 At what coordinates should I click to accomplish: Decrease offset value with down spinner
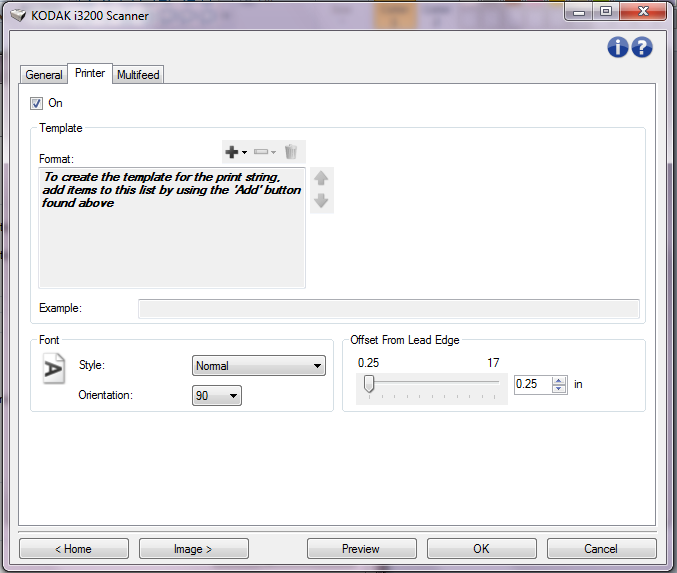[559, 388]
